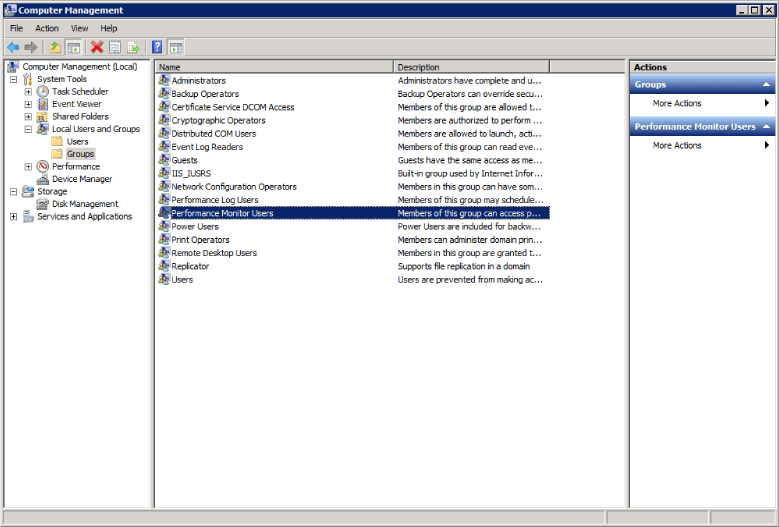The image size is (779, 527).
Task: Select Local Users and Groups label
Action: pos(96,129)
